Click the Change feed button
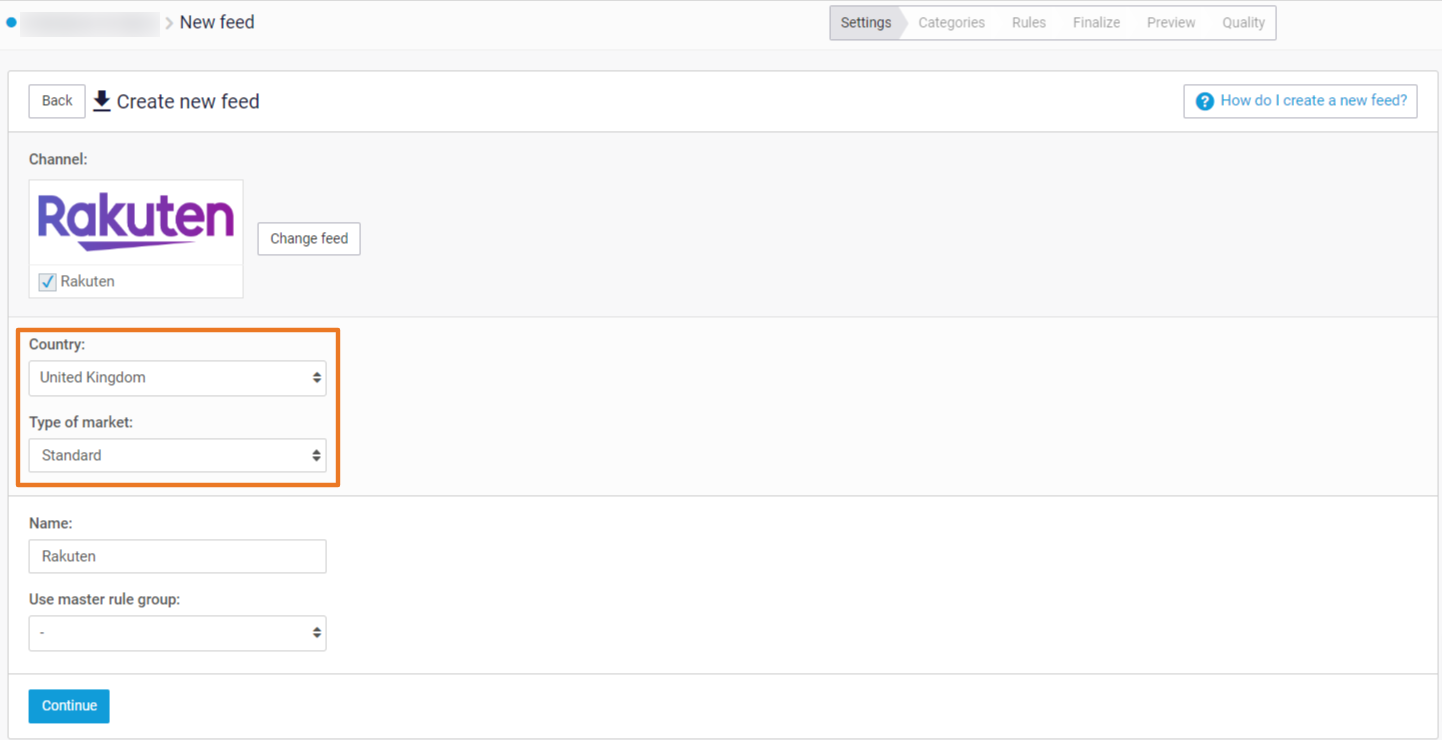 point(309,239)
